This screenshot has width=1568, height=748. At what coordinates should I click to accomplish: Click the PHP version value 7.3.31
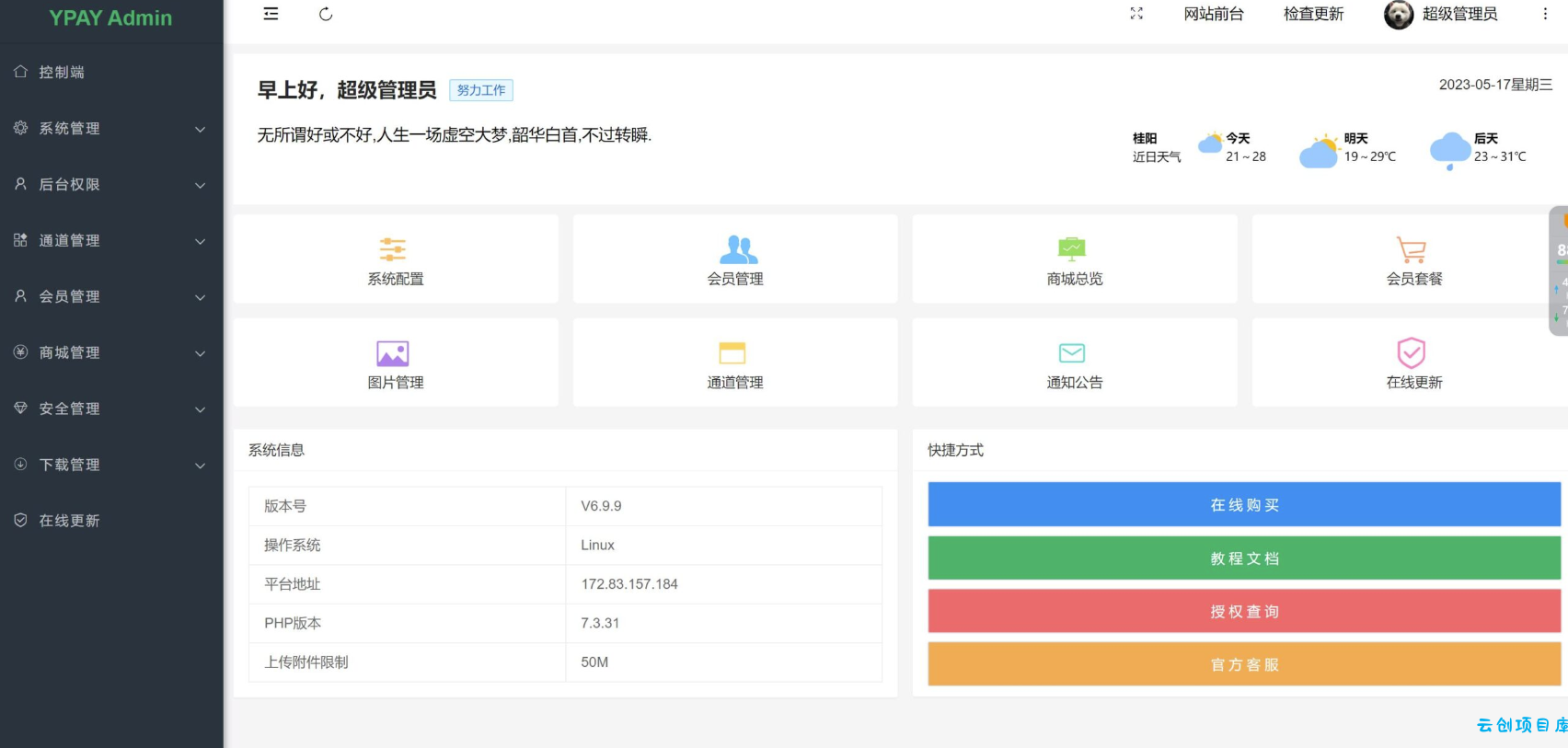tap(600, 623)
